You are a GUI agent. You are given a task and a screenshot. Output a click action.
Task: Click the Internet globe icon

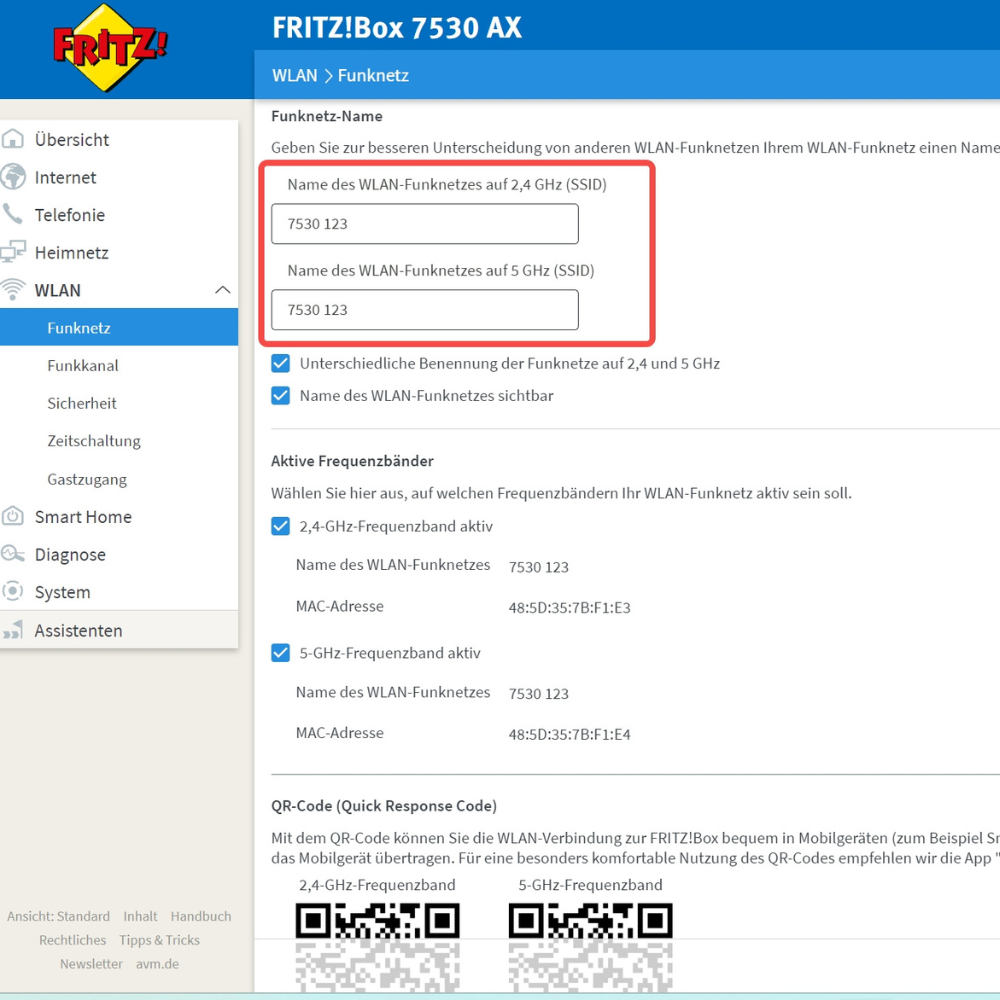point(13,177)
